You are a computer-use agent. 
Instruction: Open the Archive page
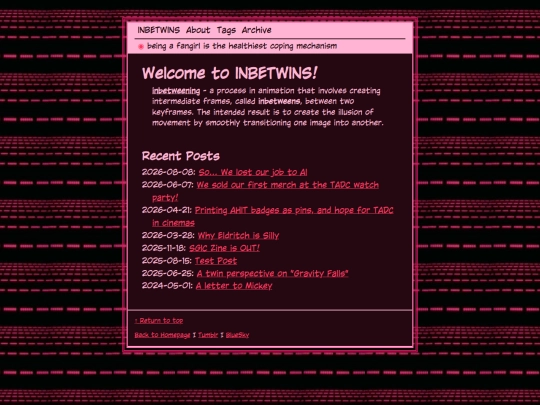coord(257,30)
